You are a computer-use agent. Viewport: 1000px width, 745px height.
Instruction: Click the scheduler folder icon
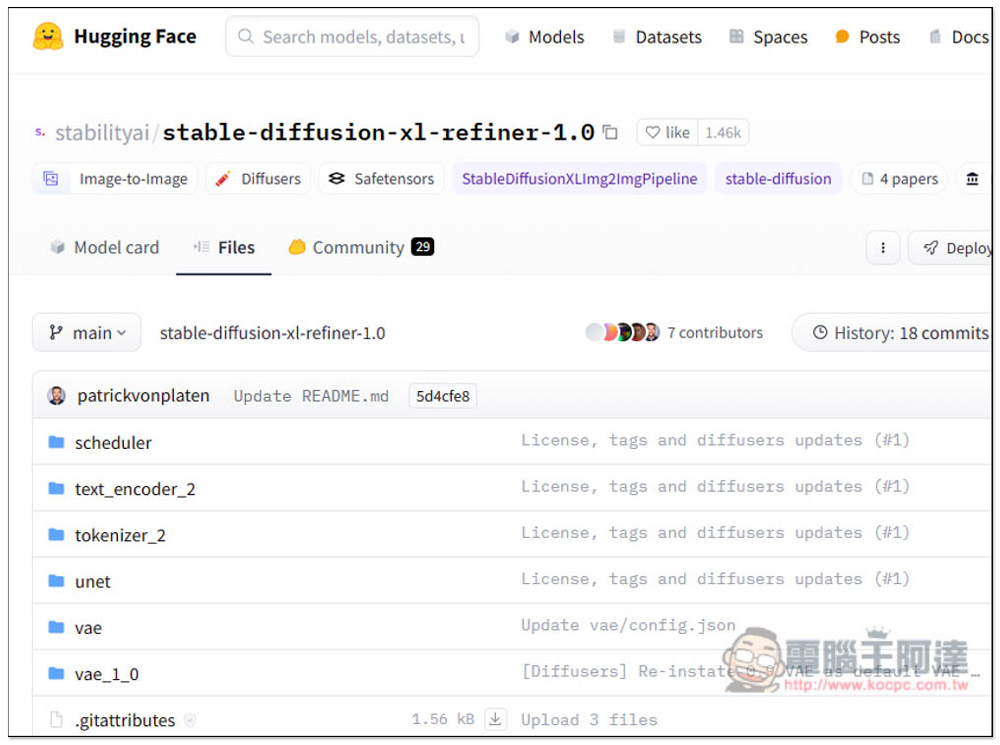click(x=57, y=442)
